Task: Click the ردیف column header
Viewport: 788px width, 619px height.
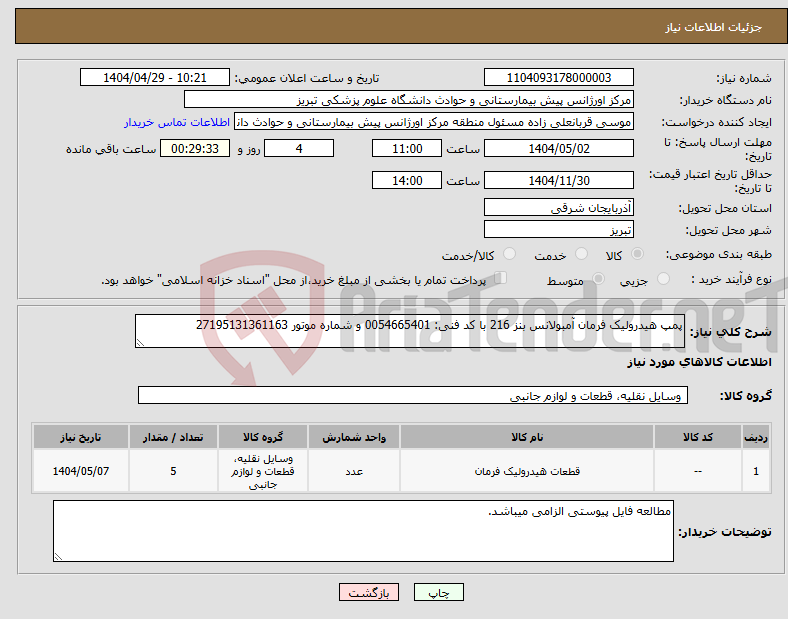Action: (756, 437)
